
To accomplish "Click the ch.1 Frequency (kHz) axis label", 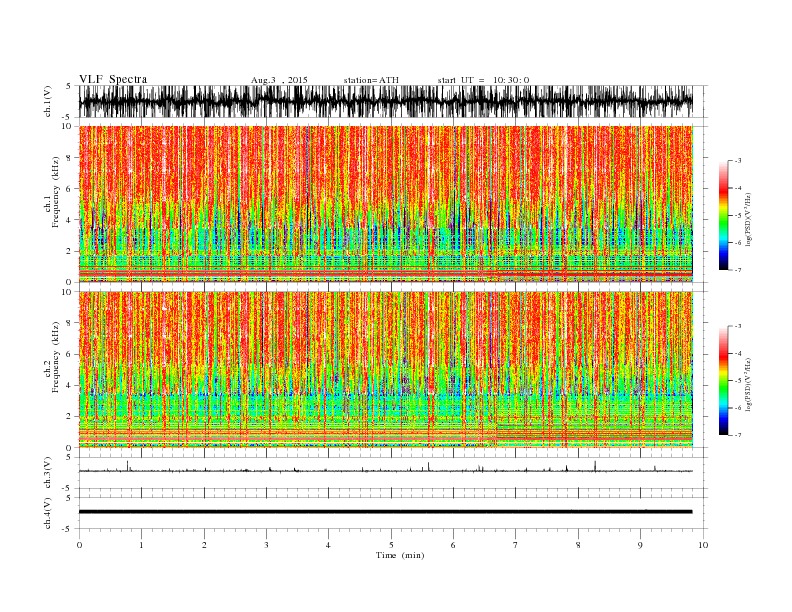I will [x=52, y=203].
